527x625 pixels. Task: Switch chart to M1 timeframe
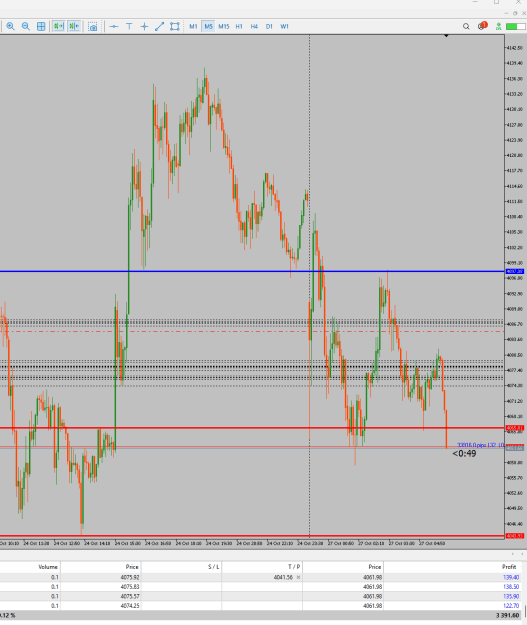tap(193, 27)
